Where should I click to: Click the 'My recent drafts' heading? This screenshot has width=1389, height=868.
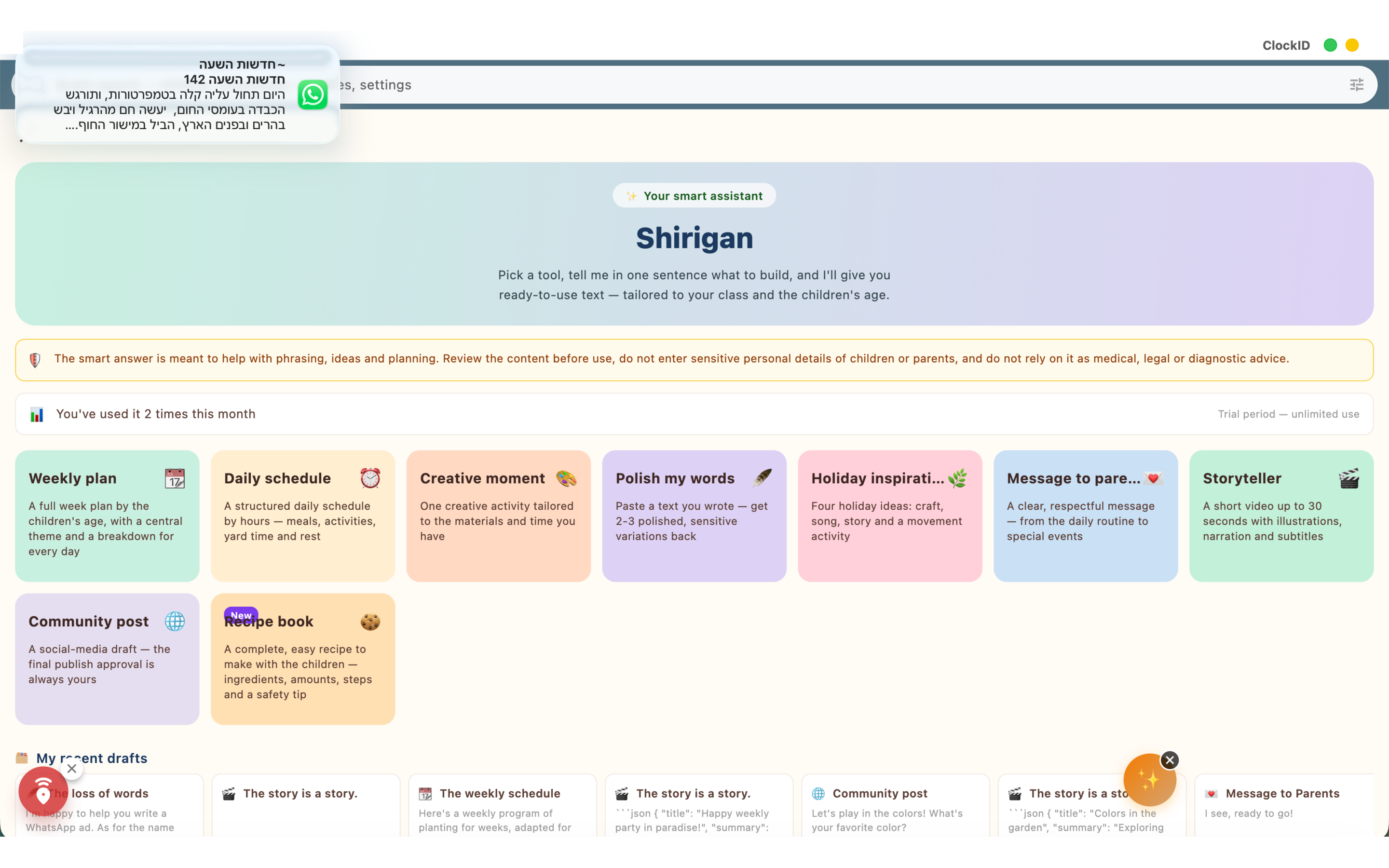coord(92,758)
